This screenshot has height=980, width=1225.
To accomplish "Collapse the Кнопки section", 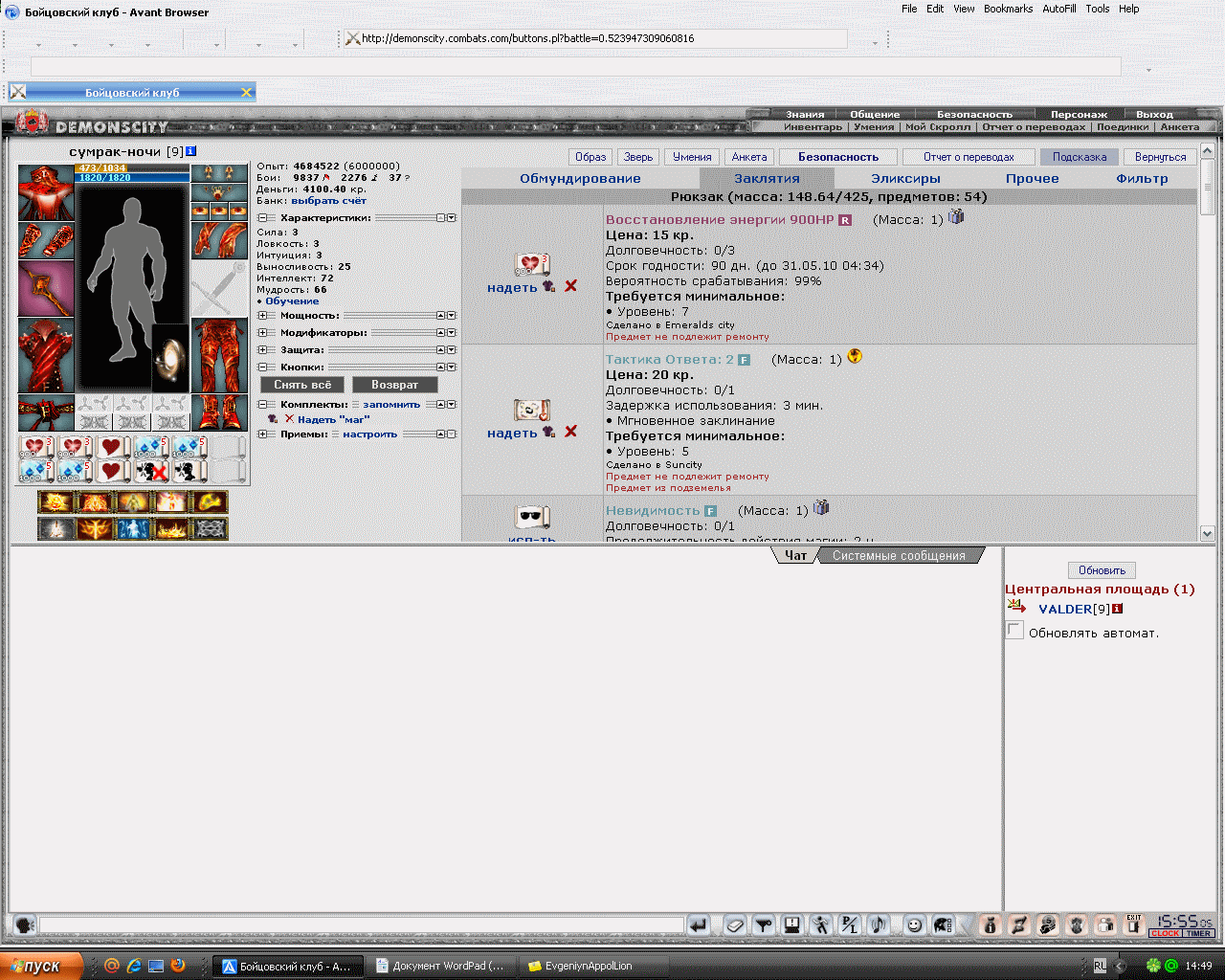I will coord(262,367).
